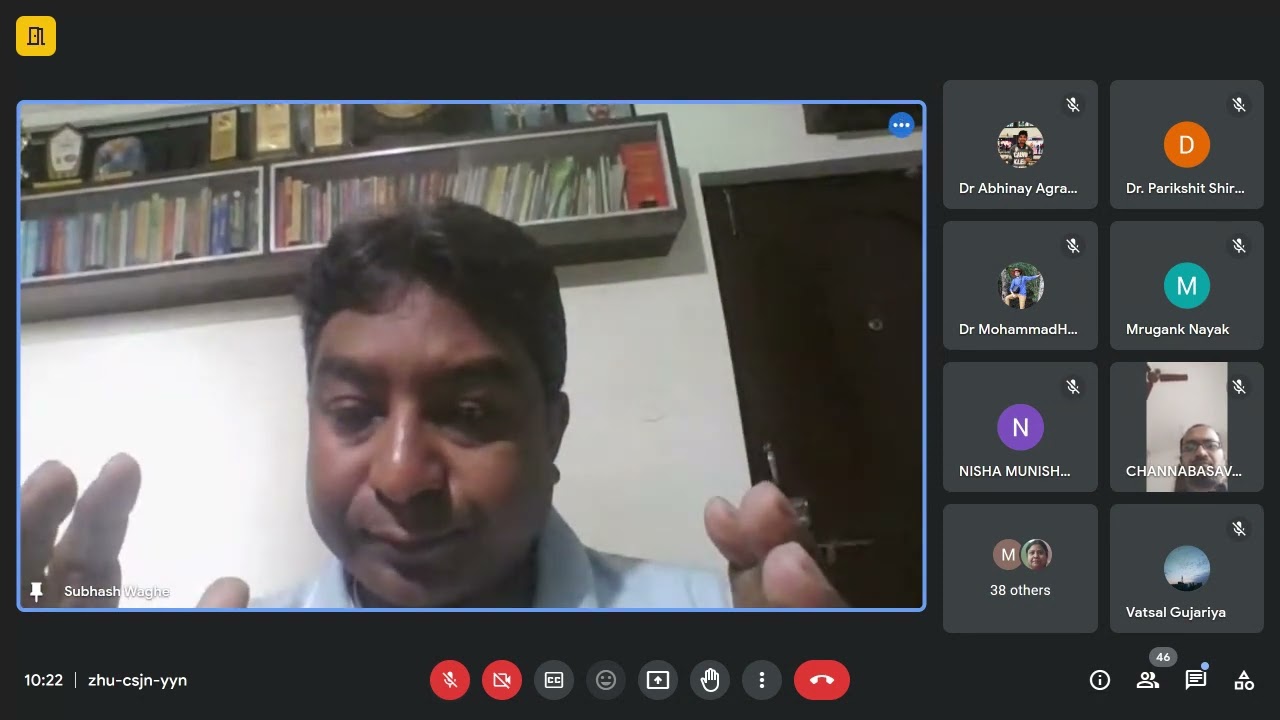The width and height of the screenshot is (1280, 720).
Task: Click the yellow breakout room icon
Action: [x=36, y=36]
